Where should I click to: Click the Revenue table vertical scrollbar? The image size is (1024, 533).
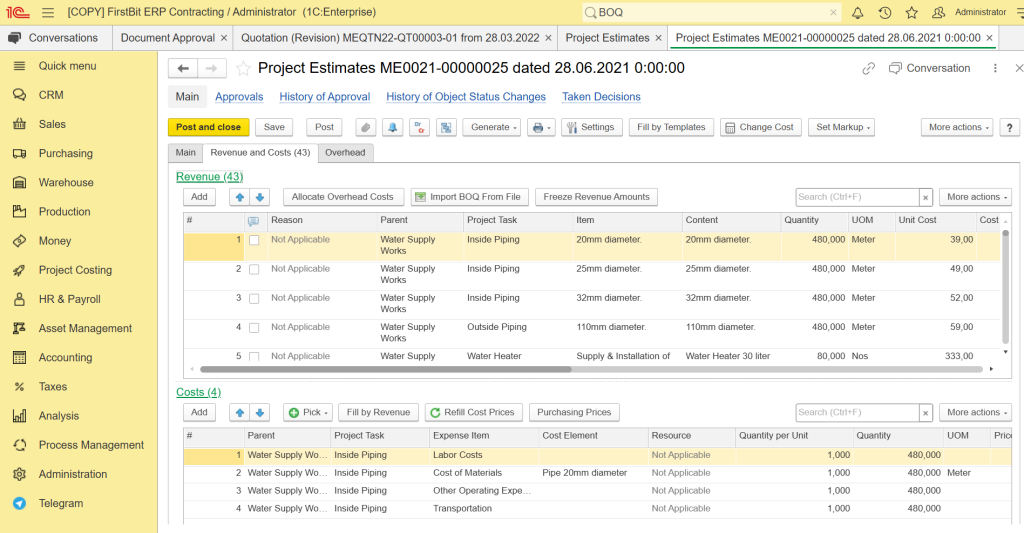pyautogui.click(x=1005, y=286)
